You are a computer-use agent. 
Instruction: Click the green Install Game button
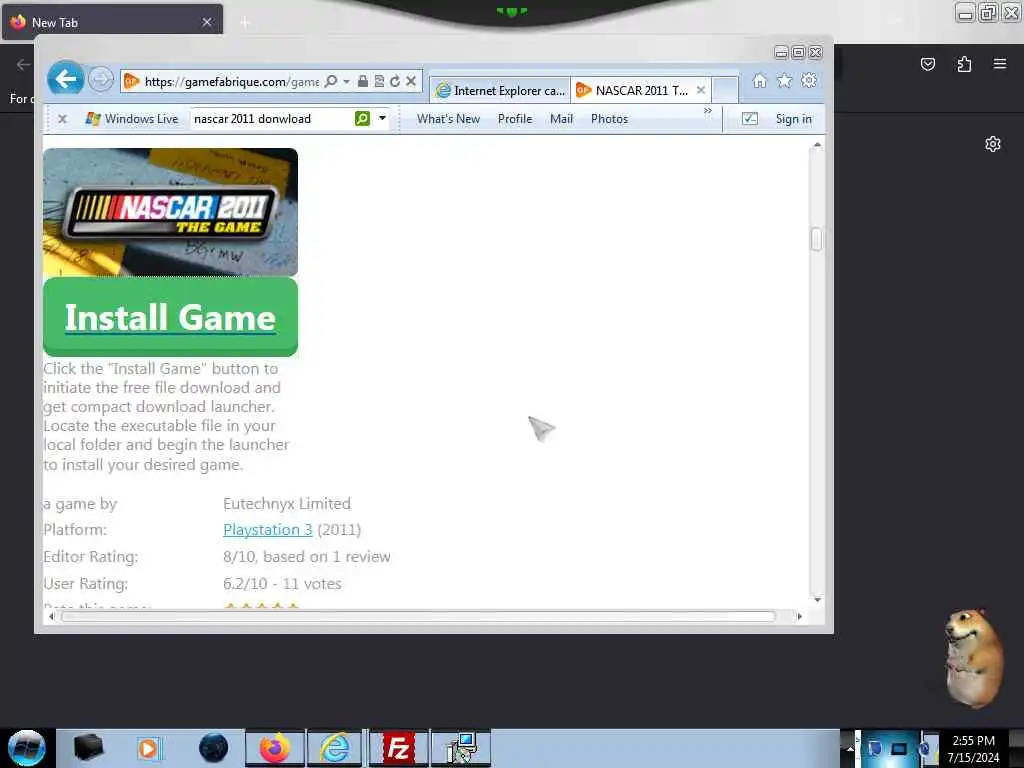(x=170, y=317)
